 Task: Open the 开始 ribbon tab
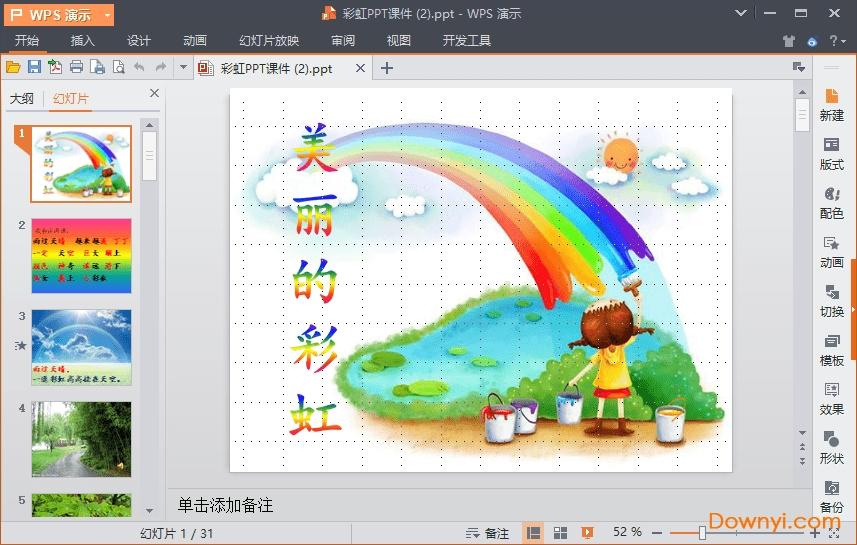(26, 40)
